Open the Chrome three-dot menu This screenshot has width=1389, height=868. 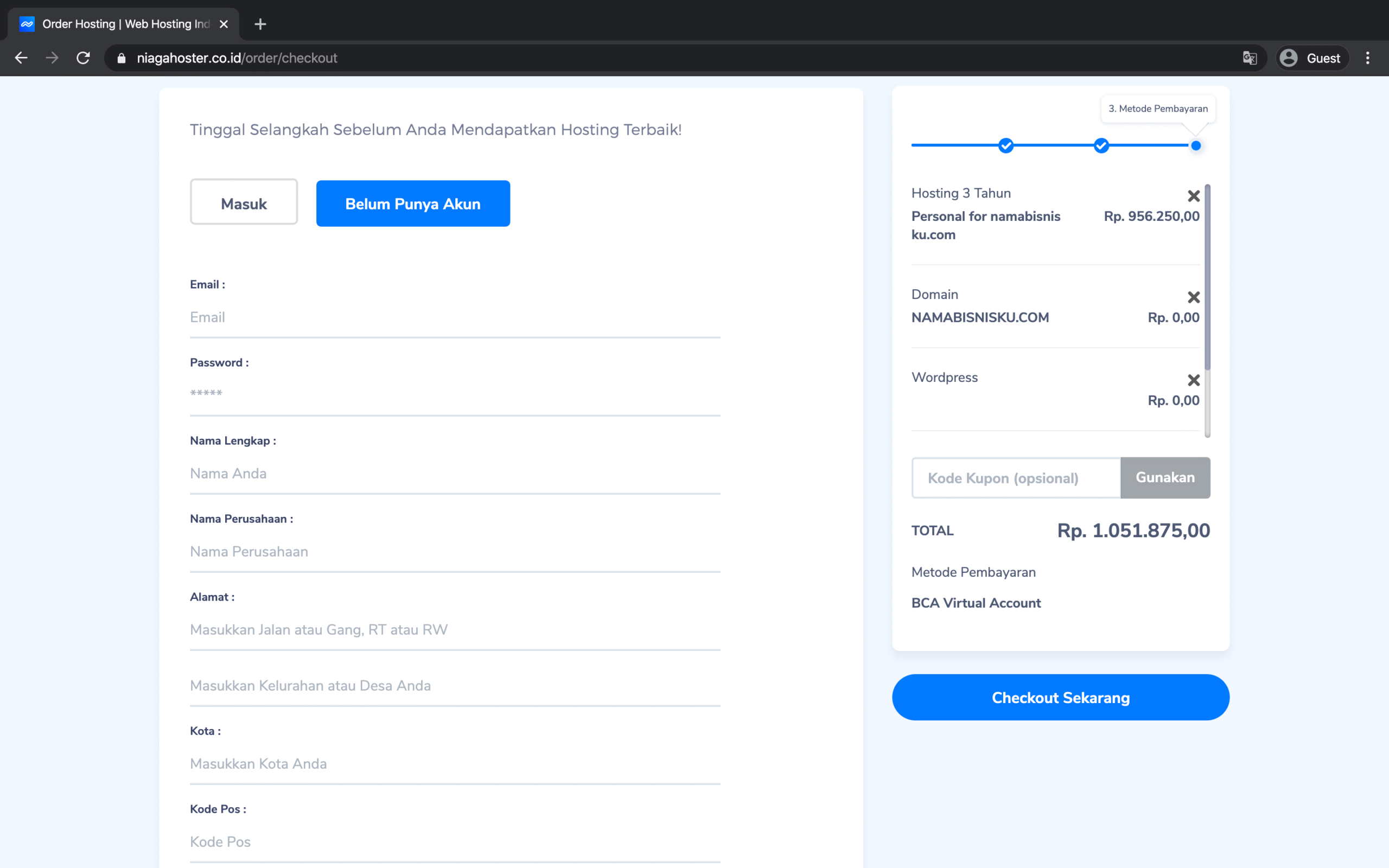1368,58
